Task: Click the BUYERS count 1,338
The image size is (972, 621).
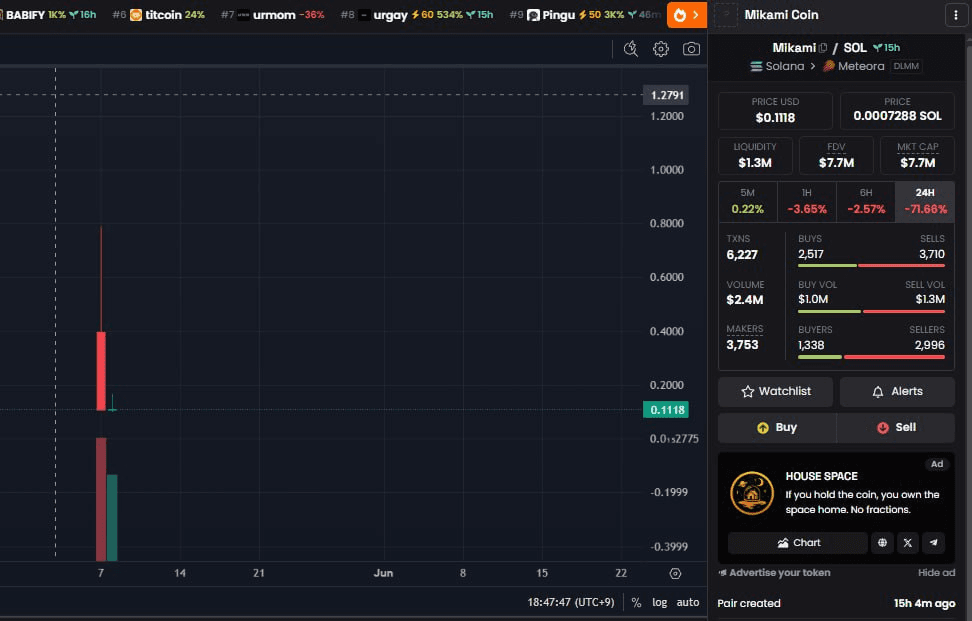Action: 811,345
